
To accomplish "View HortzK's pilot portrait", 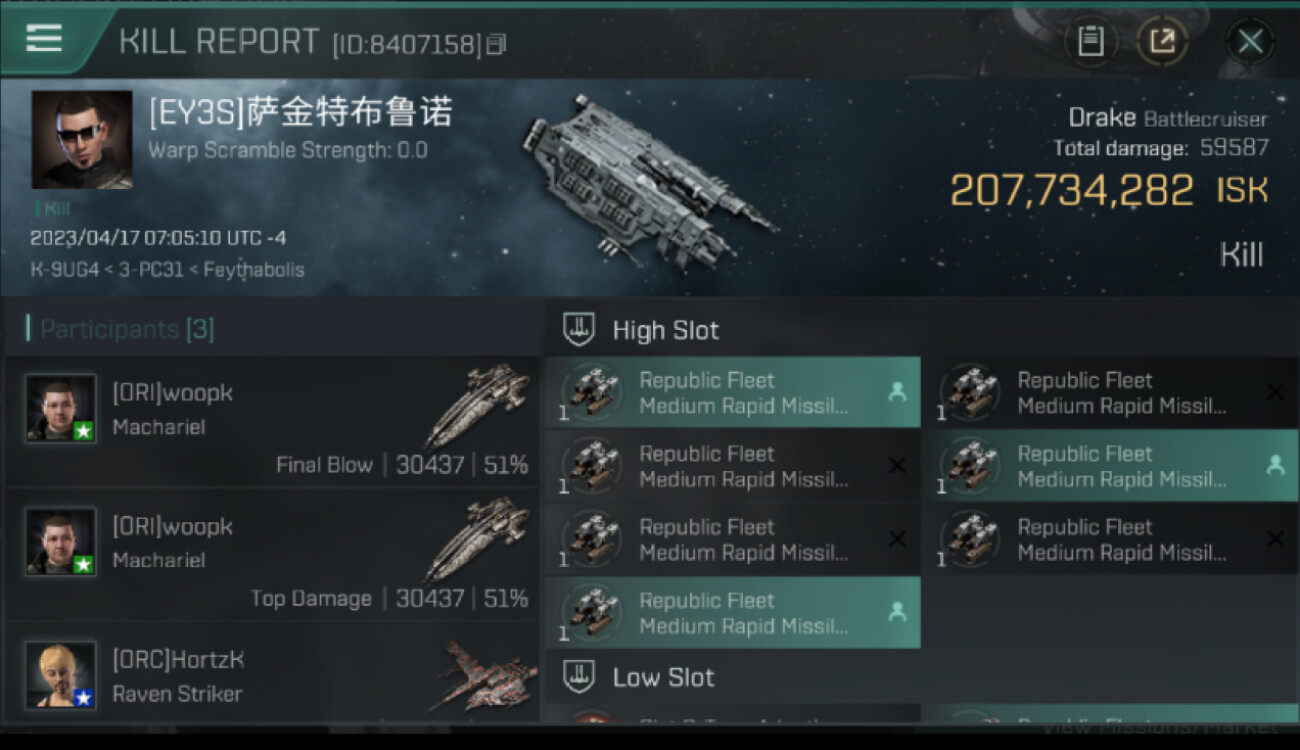I will point(61,675).
